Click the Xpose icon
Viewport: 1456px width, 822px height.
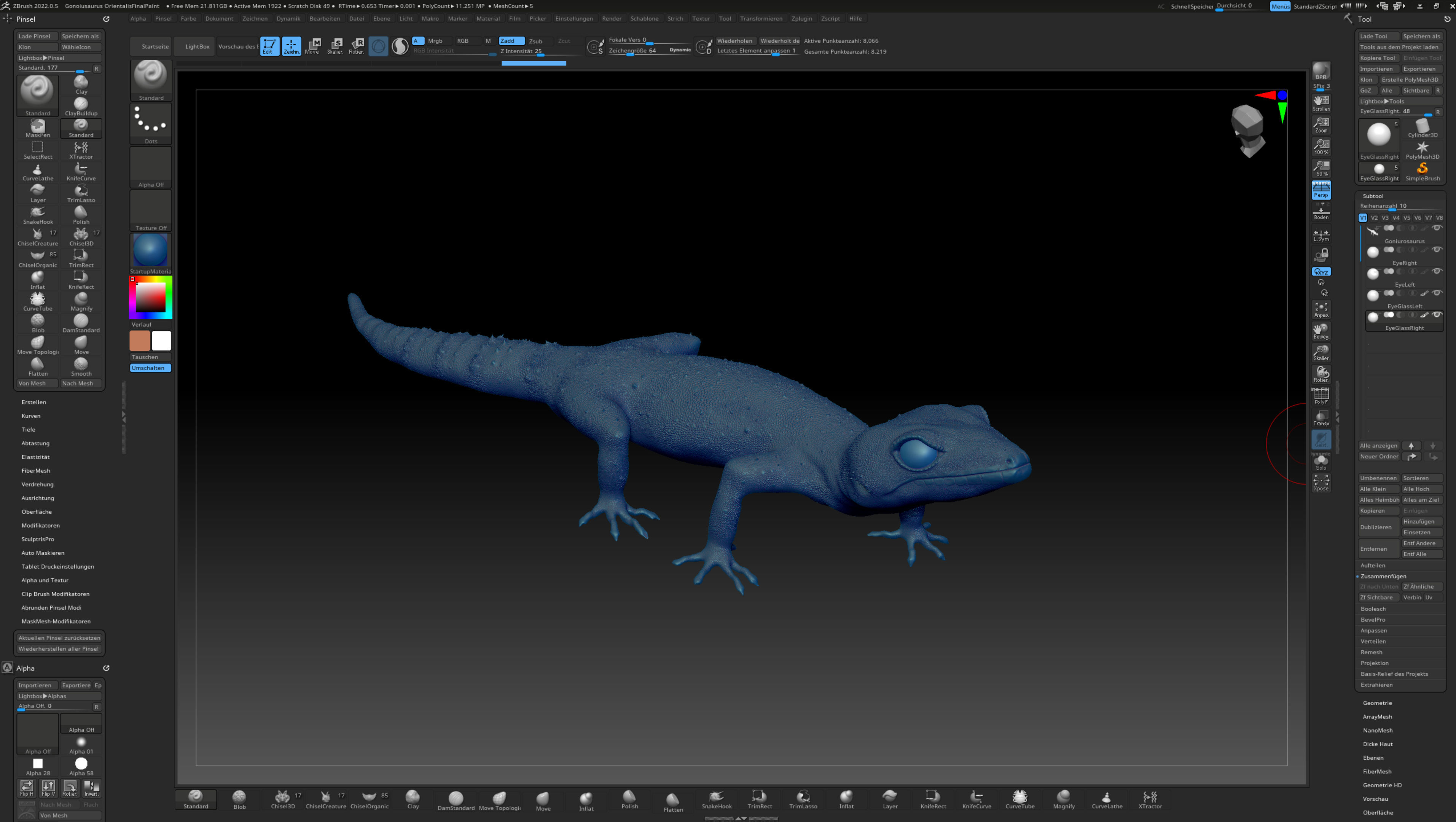point(1321,482)
